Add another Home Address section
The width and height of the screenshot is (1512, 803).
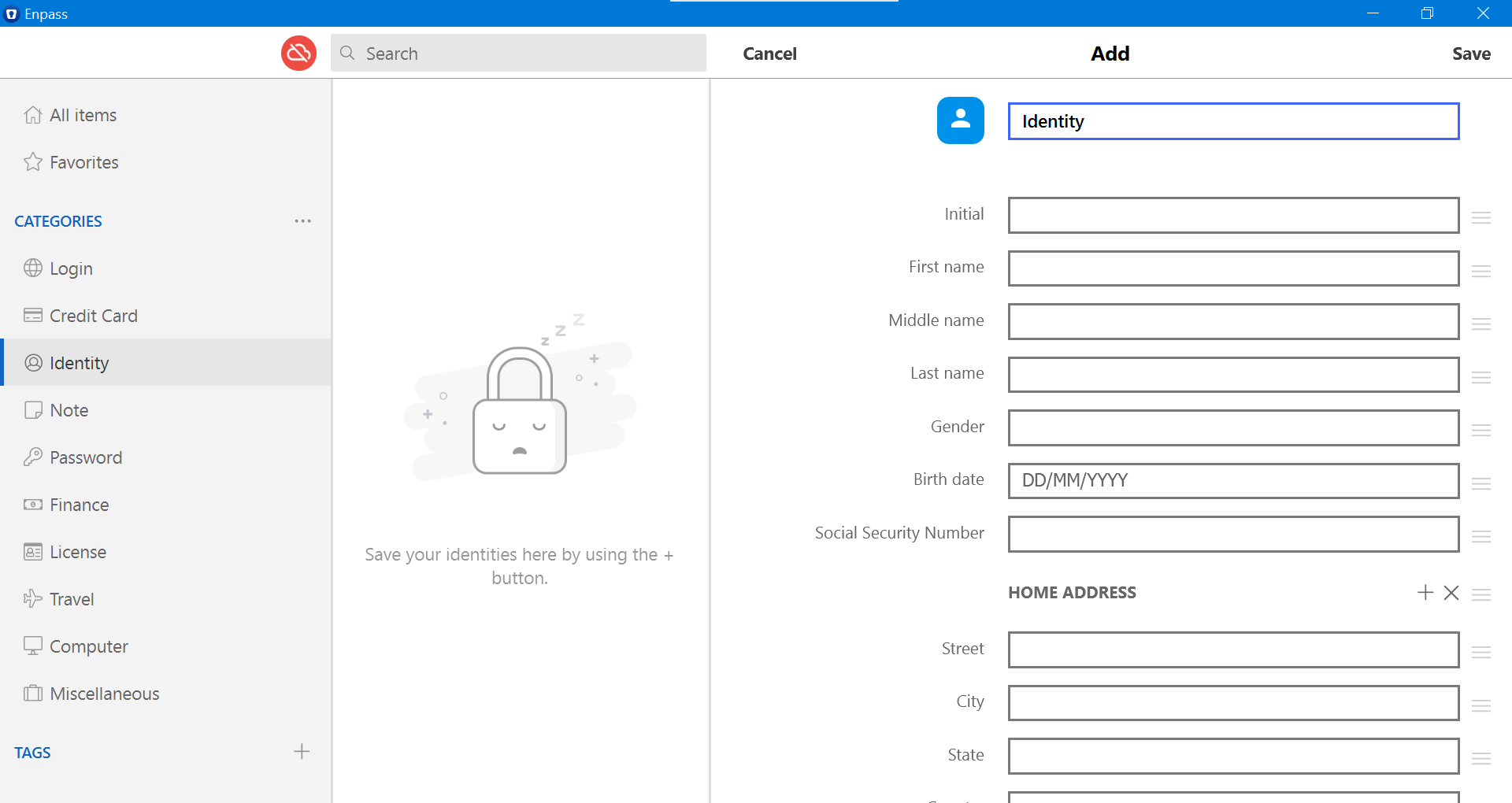click(x=1425, y=592)
